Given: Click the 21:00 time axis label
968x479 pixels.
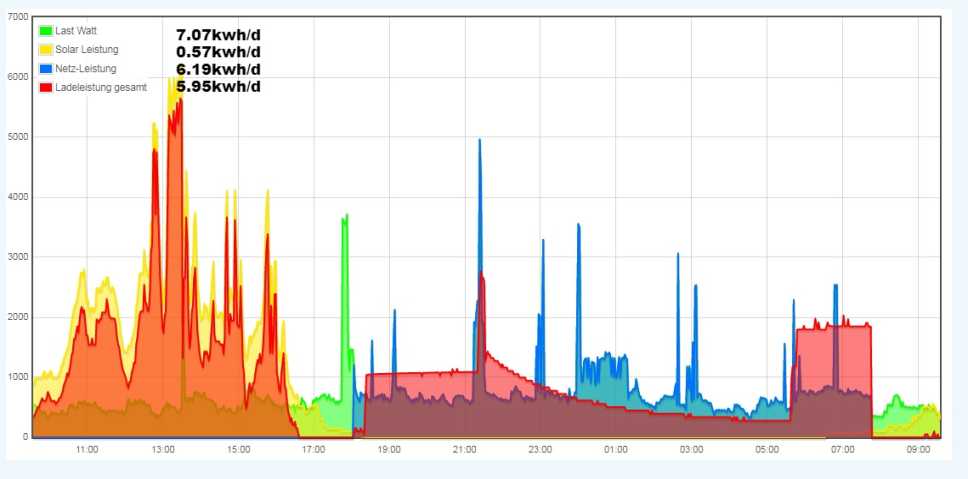Looking at the screenshot, I should pos(464,450).
